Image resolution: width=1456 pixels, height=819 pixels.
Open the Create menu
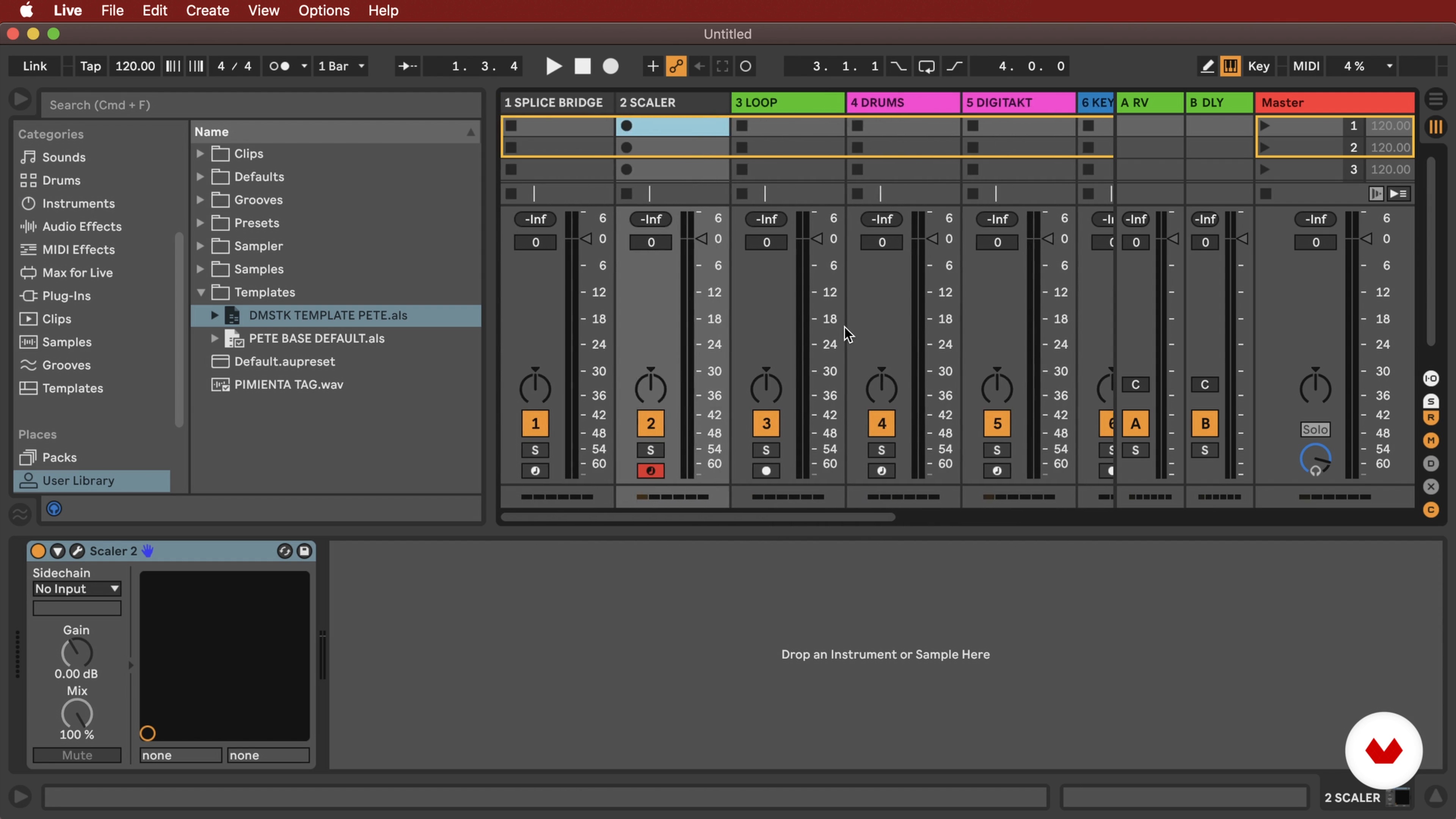207,10
